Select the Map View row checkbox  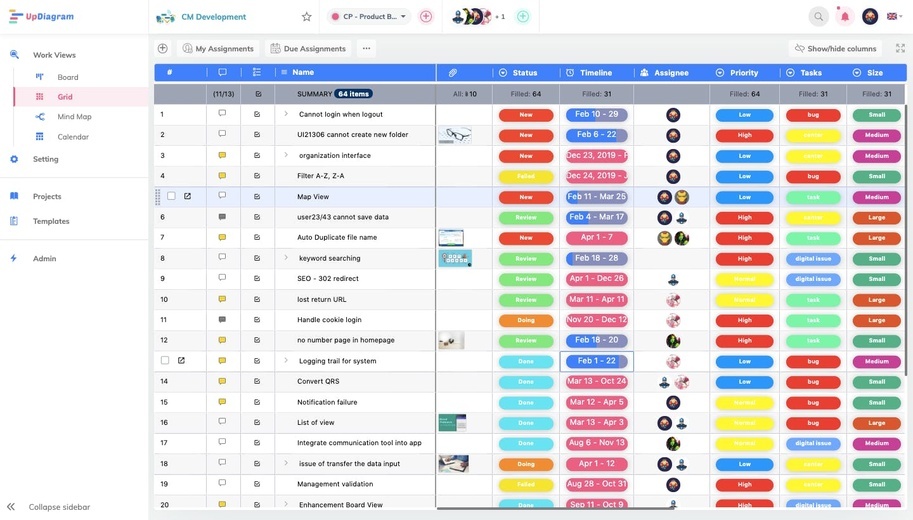point(171,196)
